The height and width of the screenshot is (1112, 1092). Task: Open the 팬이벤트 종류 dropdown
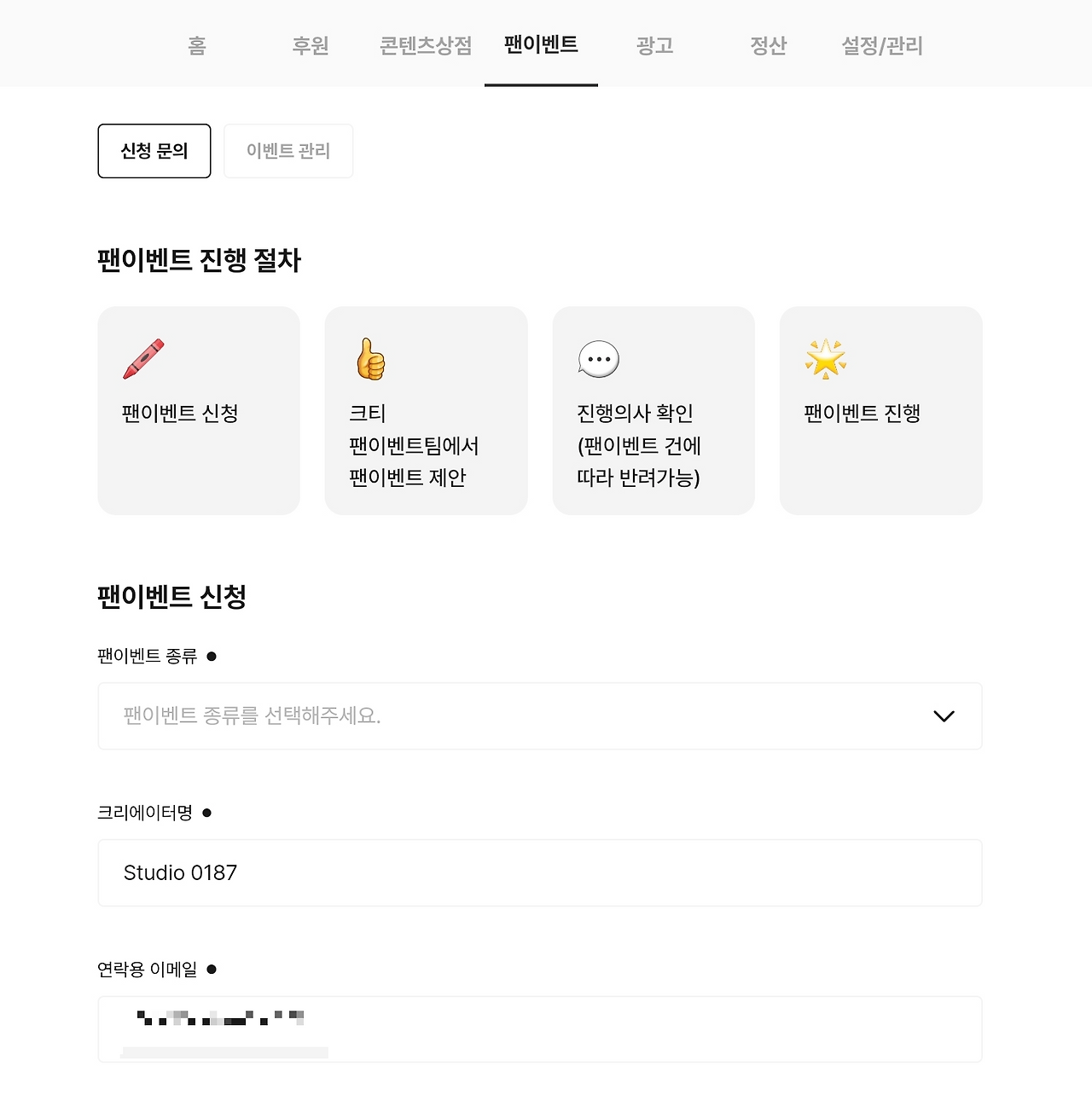click(x=539, y=716)
